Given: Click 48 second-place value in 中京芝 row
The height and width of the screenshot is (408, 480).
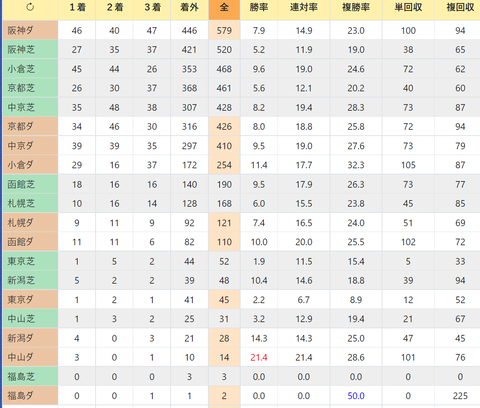Looking at the screenshot, I should (x=114, y=107).
